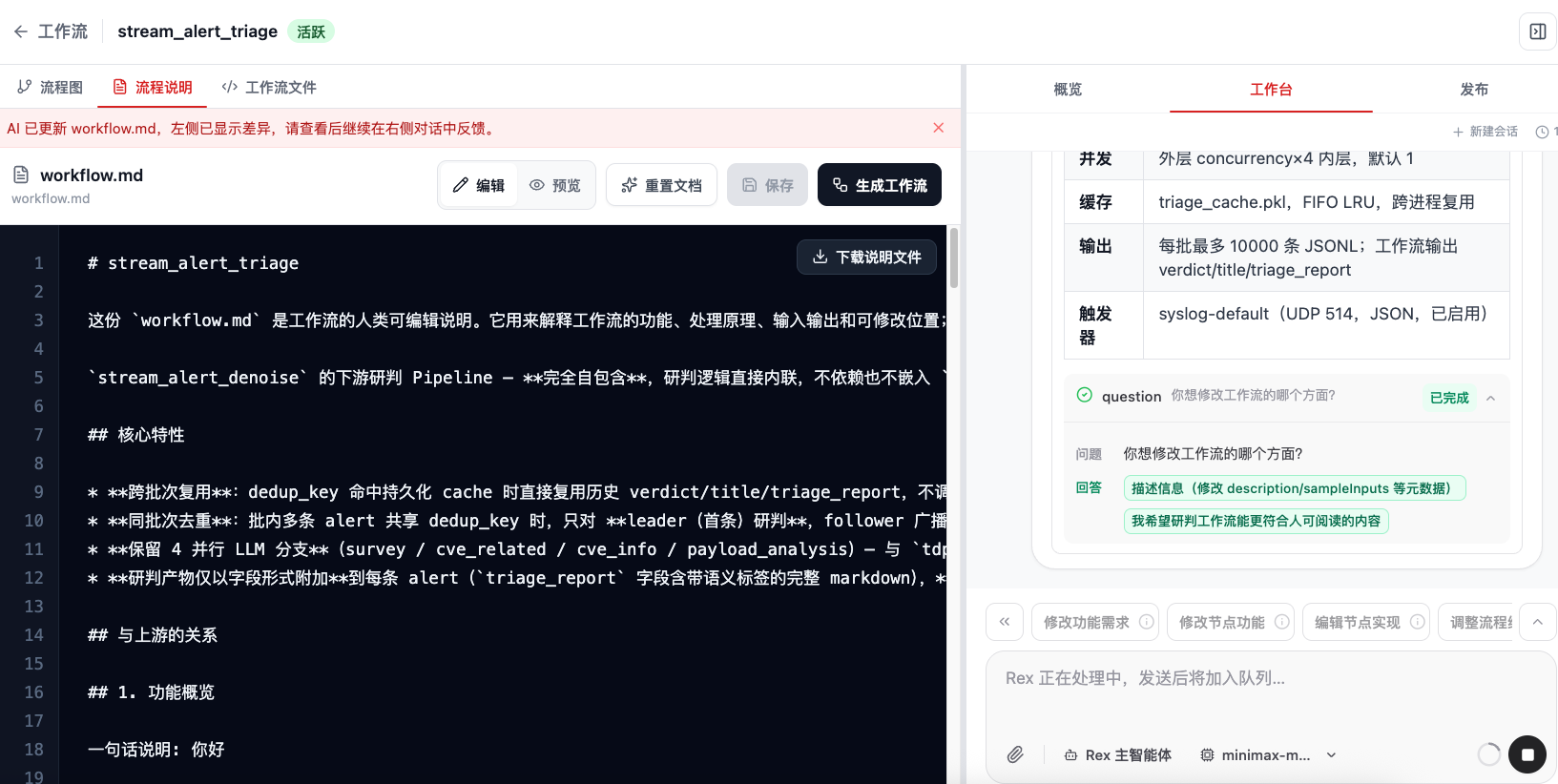Viewport: 1558px width, 784px height.
Task: Click the 重置文档 button
Action: 662,185
